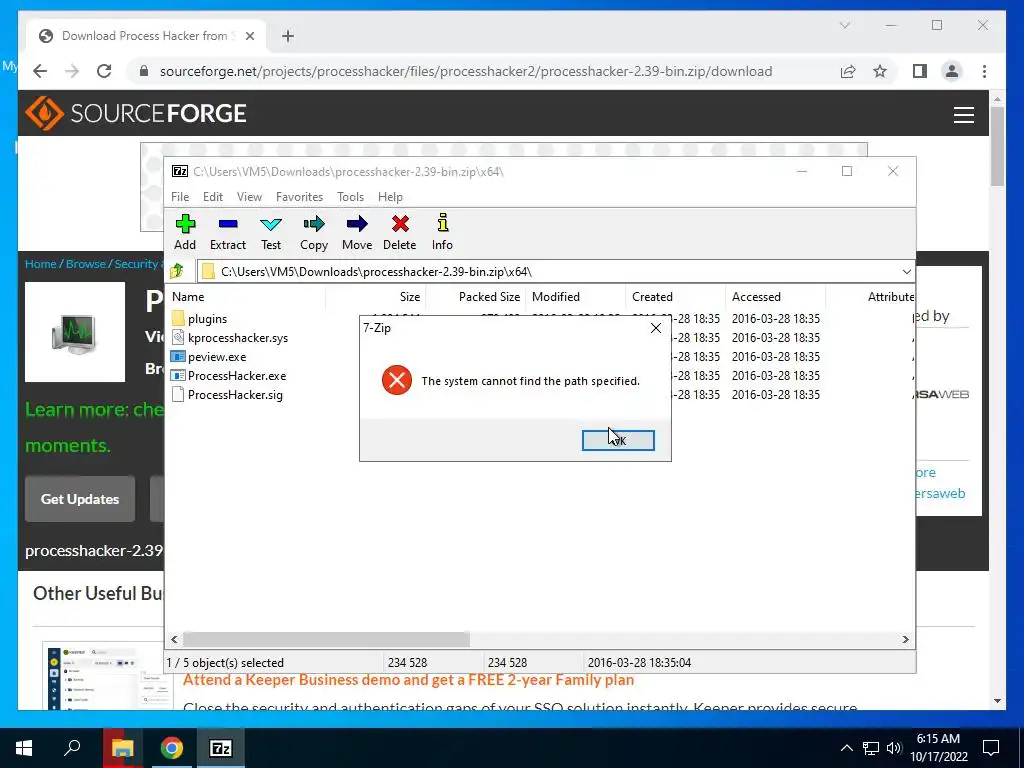Open Chrome's three-dot menu
This screenshot has width=1024, height=768.
pyautogui.click(x=984, y=71)
